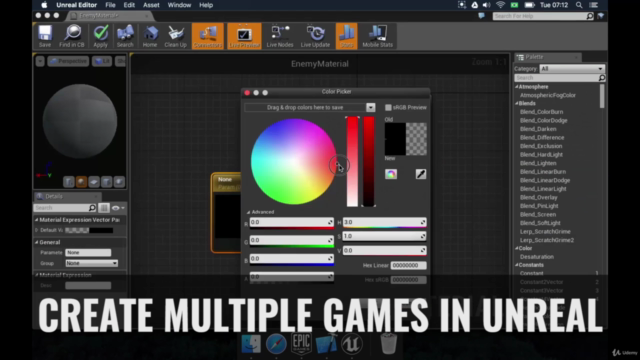The image size is (640, 360).
Task: Select the eyedropper tool in Color Picker
Action: click(x=421, y=174)
